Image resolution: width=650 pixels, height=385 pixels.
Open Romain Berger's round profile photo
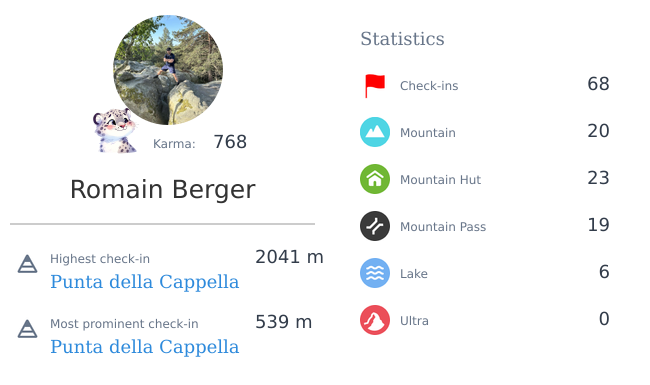168,70
